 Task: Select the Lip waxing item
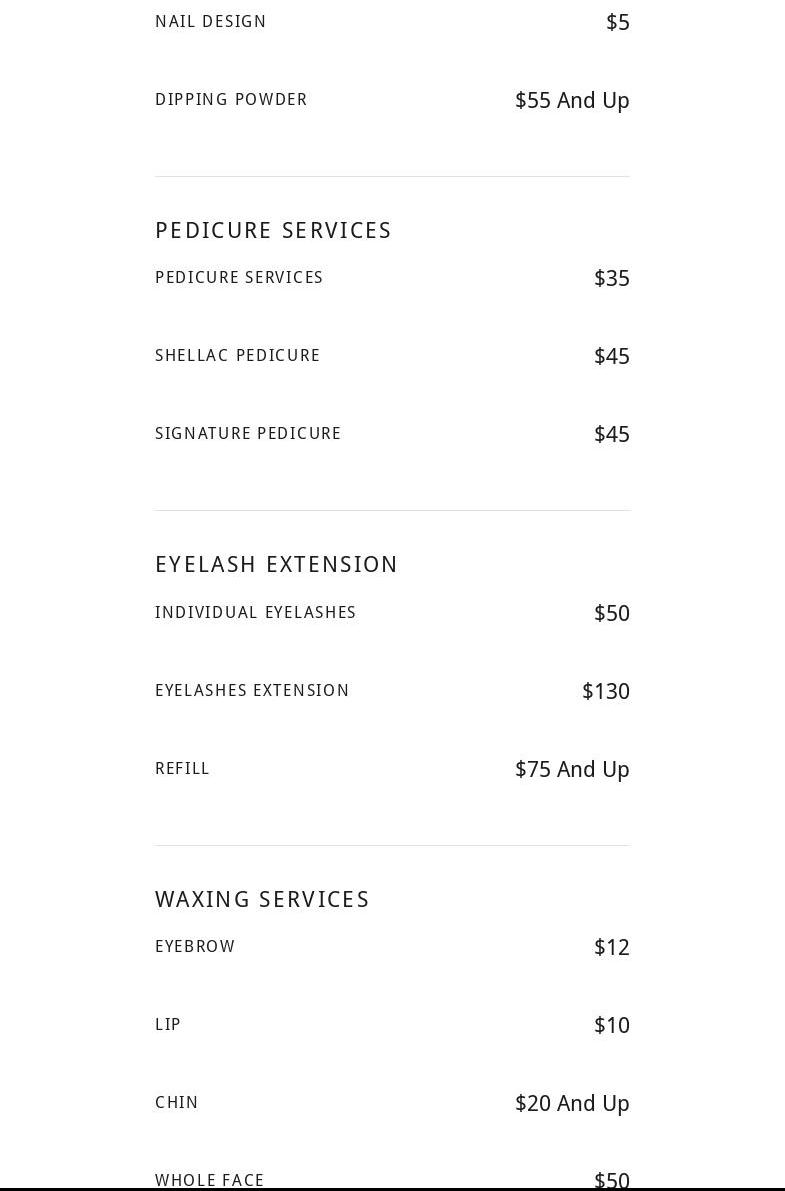click(x=168, y=1025)
